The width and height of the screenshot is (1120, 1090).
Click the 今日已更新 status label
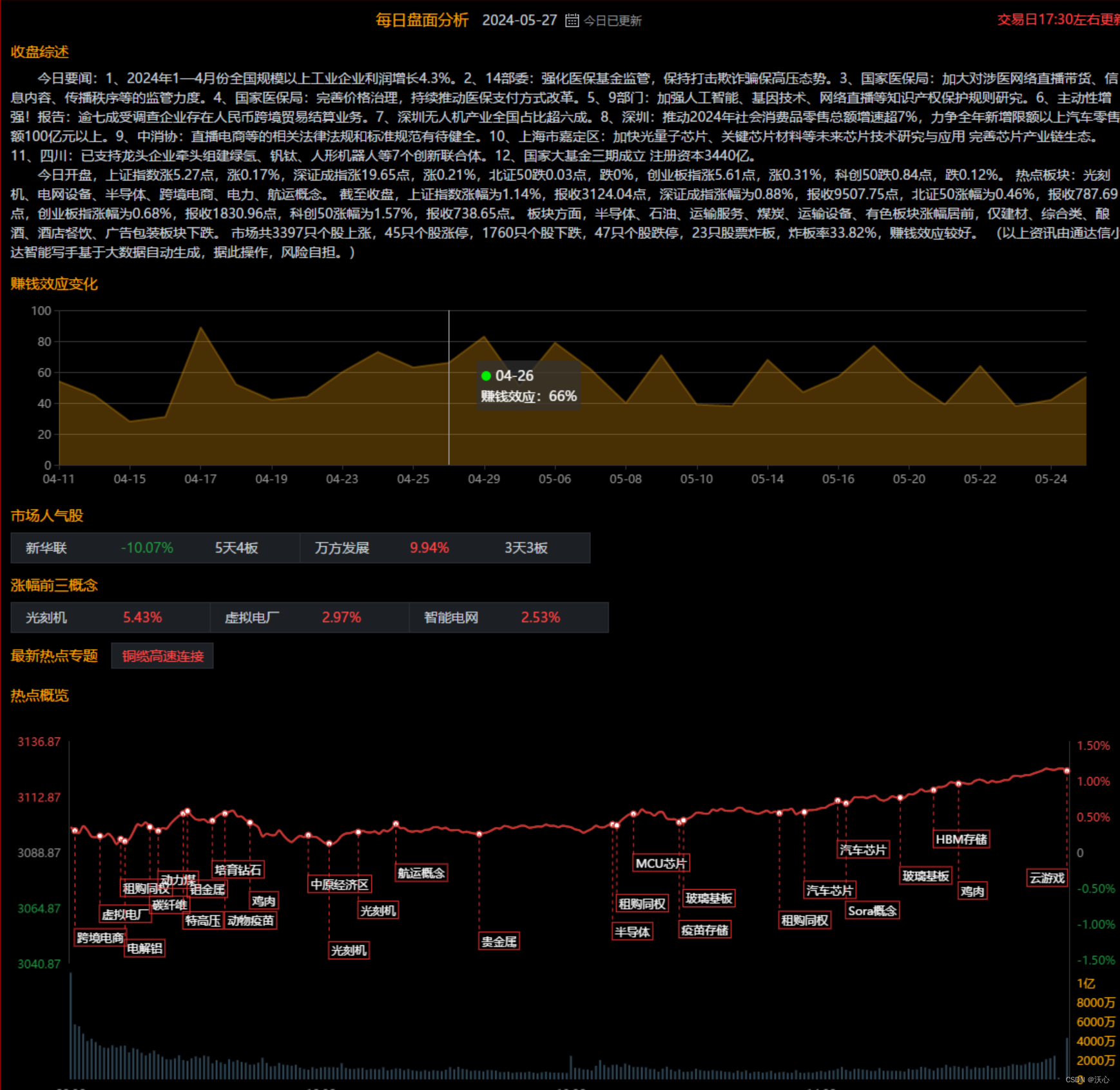(613, 21)
